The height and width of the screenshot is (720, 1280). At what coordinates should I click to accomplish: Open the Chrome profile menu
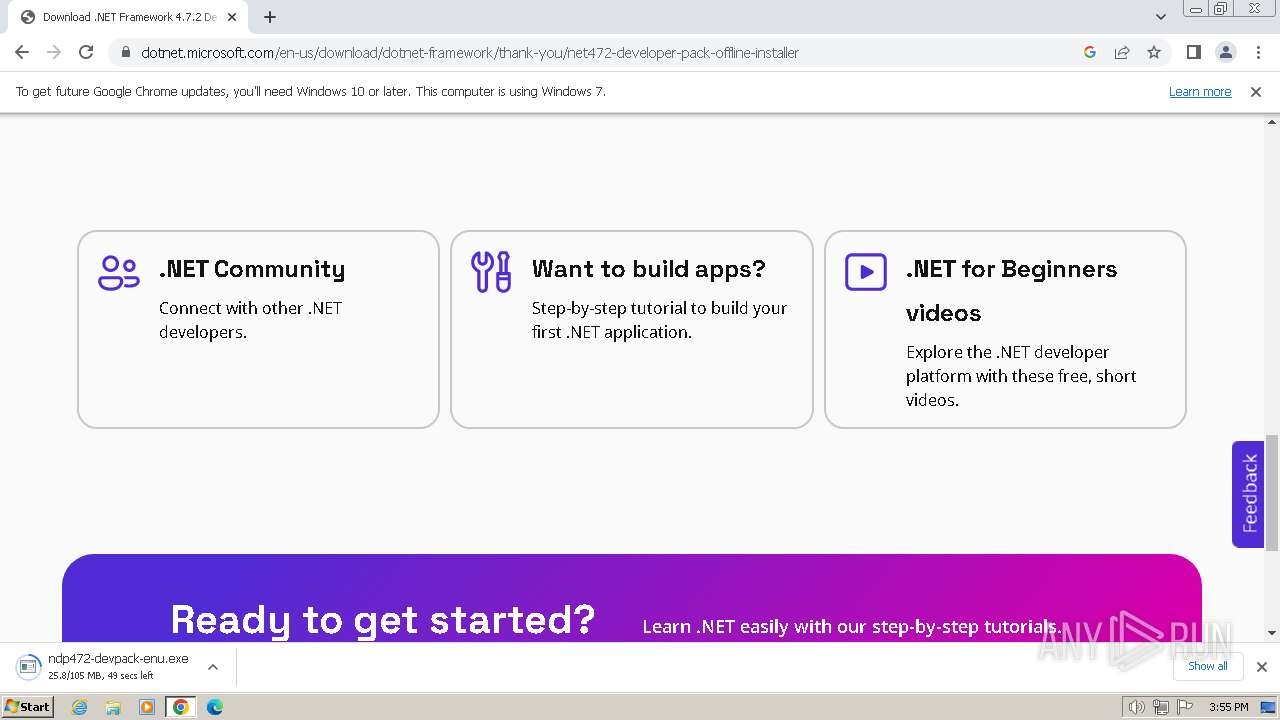[1226, 52]
